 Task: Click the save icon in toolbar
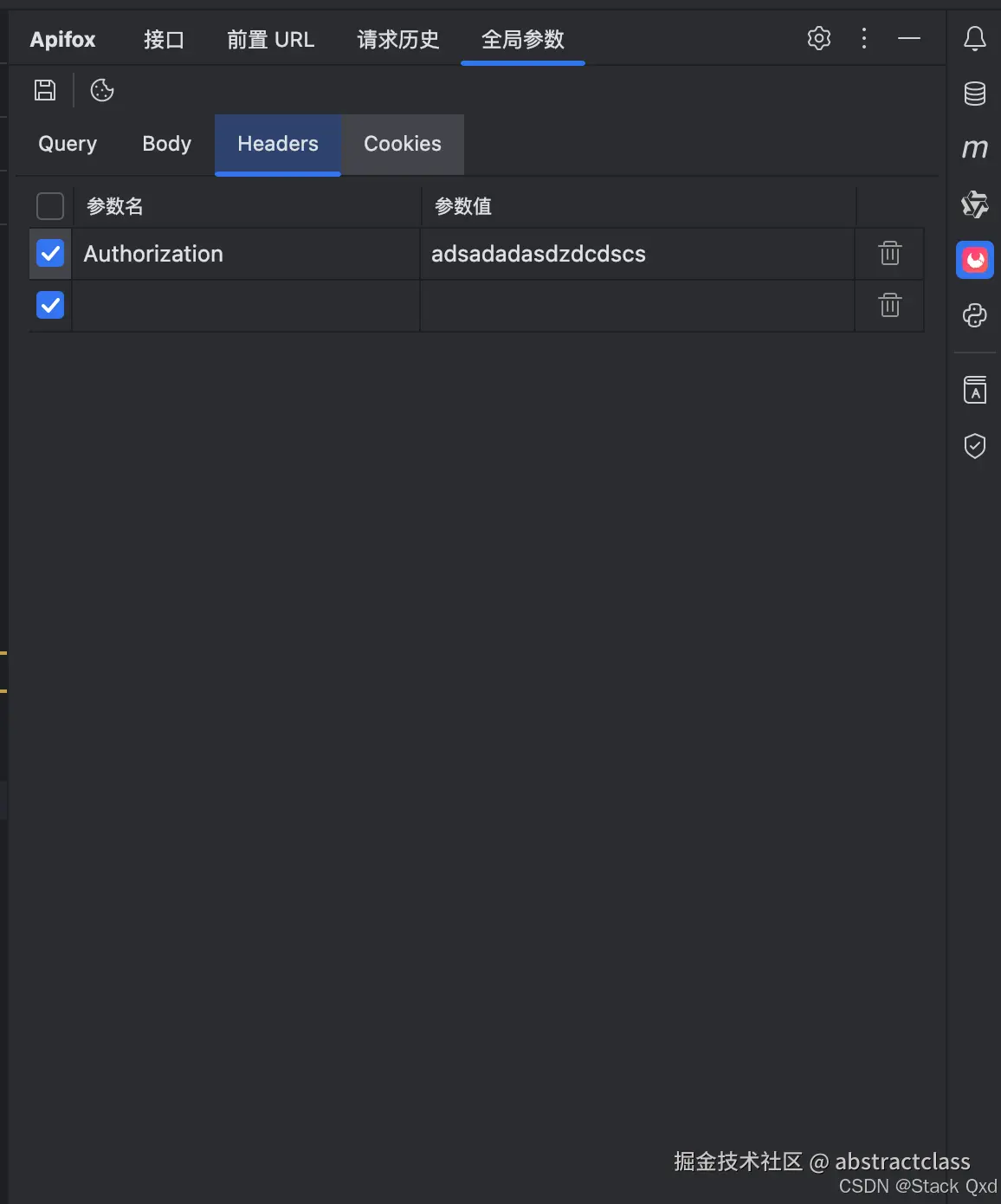[x=45, y=90]
